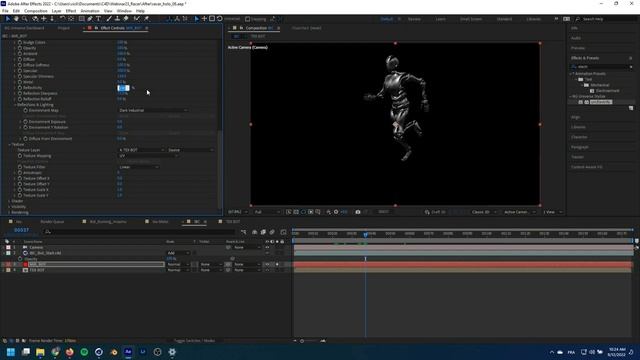Select the Eraser tool

pyautogui.click(x=126, y=19)
